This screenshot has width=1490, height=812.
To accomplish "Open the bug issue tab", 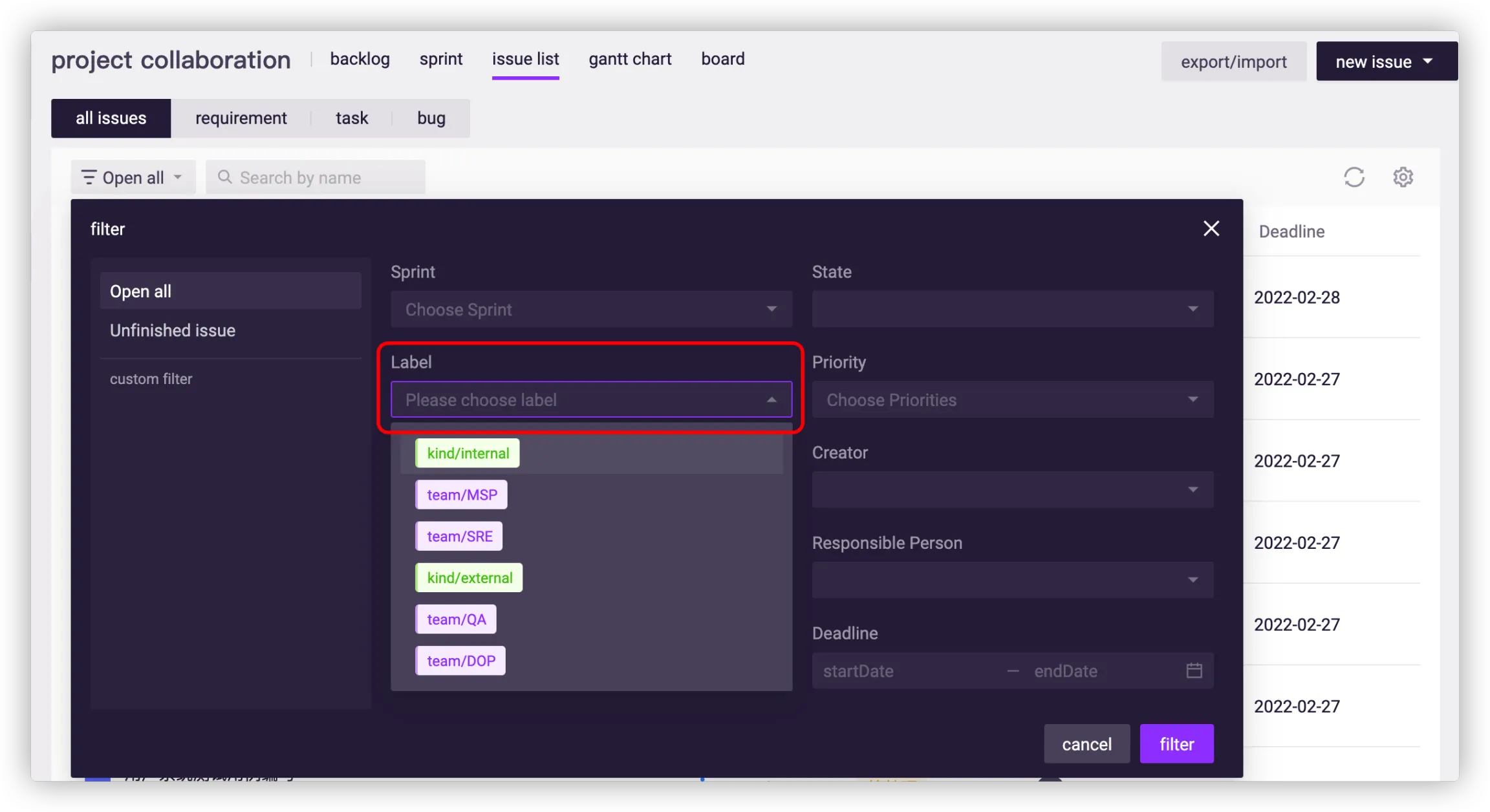I will click(x=431, y=118).
